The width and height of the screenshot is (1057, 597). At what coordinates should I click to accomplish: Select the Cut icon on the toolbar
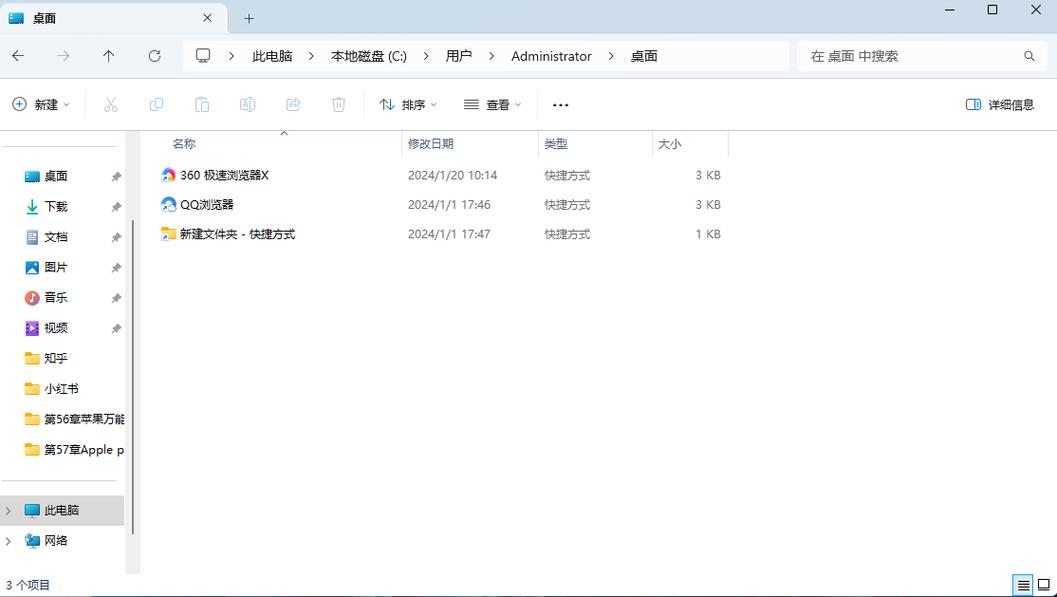(110, 104)
